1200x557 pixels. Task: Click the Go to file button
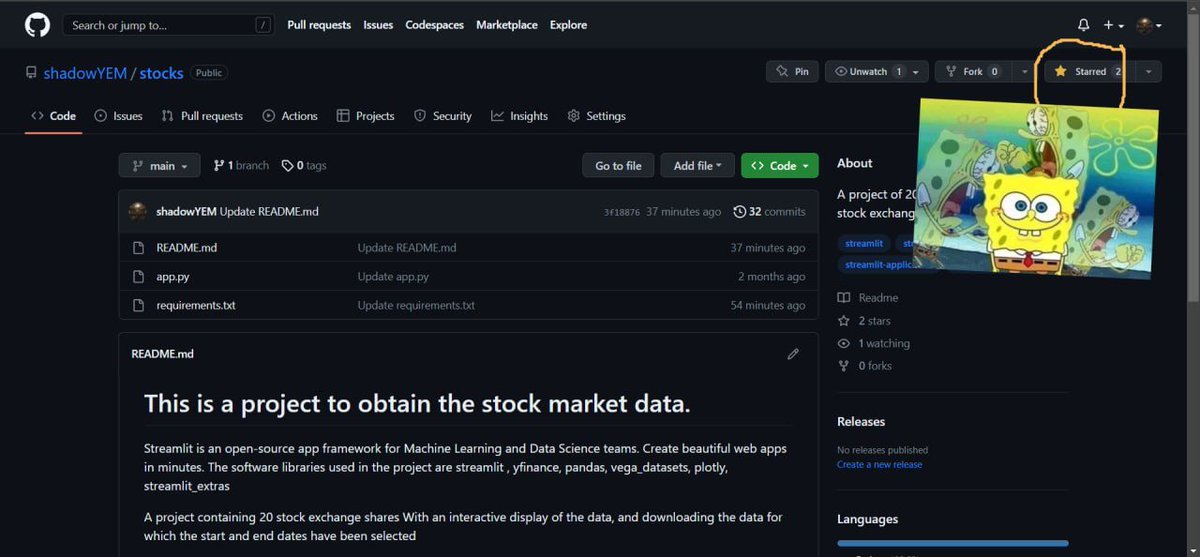pyautogui.click(x=618, y=166)
